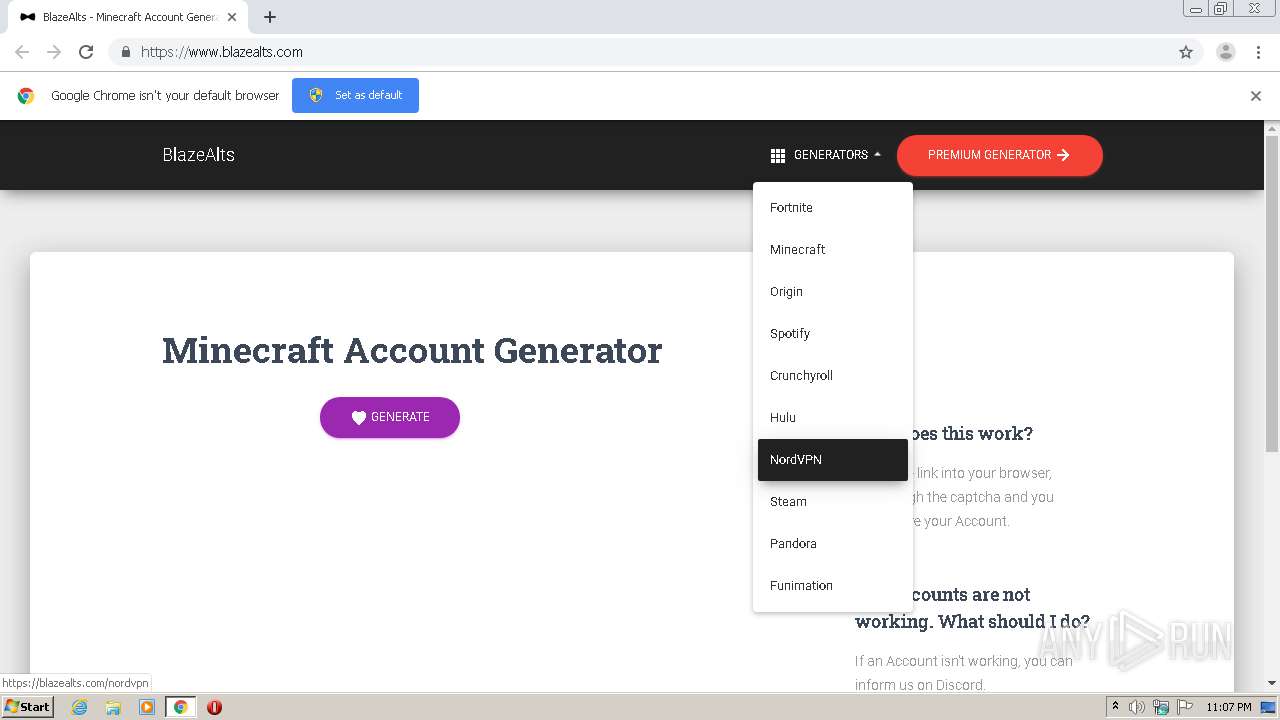Image resolution: width=1280 pixels, height=720 pixels.
Task: Choose Spotify in the dropdown list
Action: click(833, 334)
